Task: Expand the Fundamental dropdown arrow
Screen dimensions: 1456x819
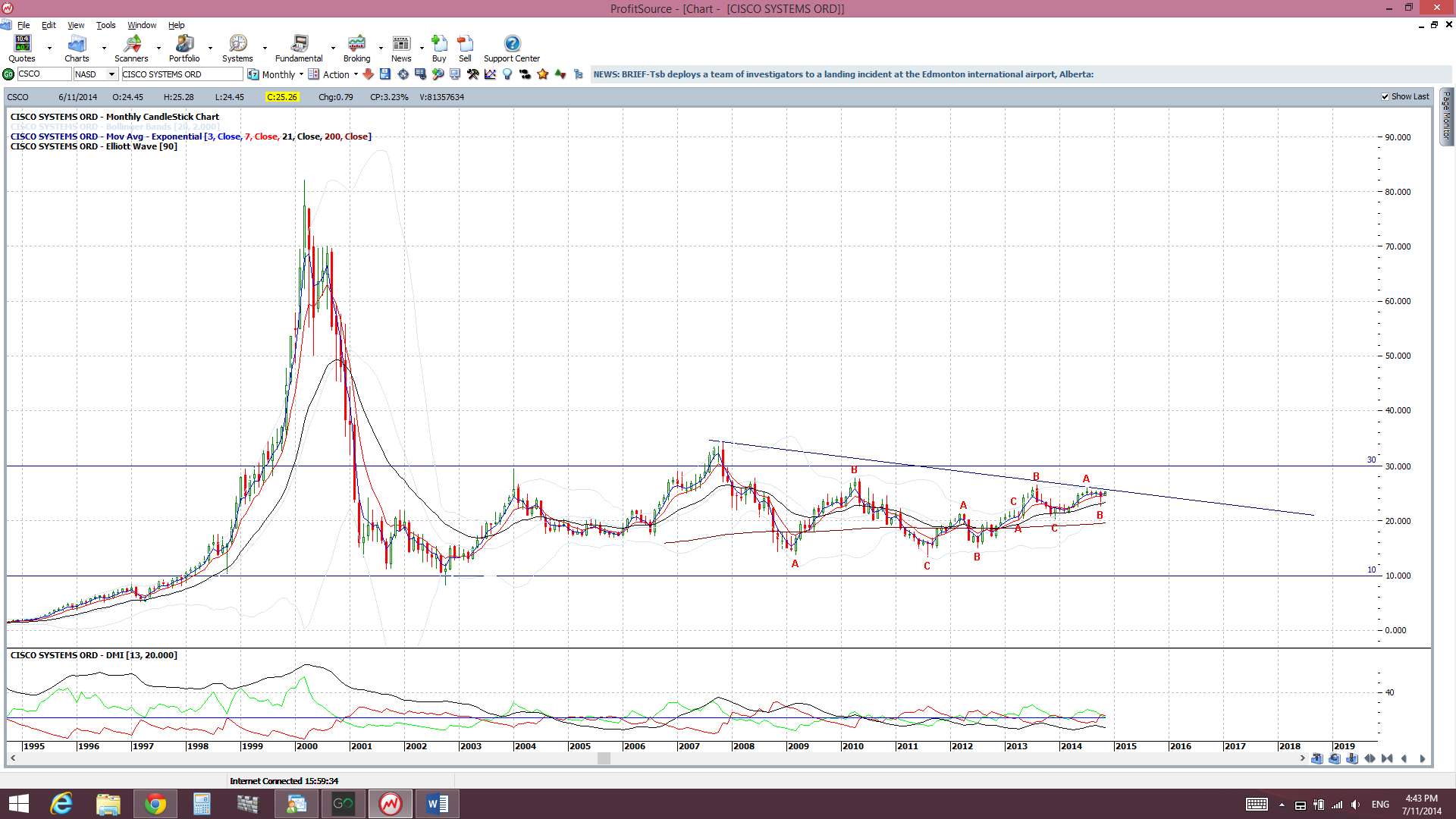Action: pyautogui.click(x=333, y=49)
